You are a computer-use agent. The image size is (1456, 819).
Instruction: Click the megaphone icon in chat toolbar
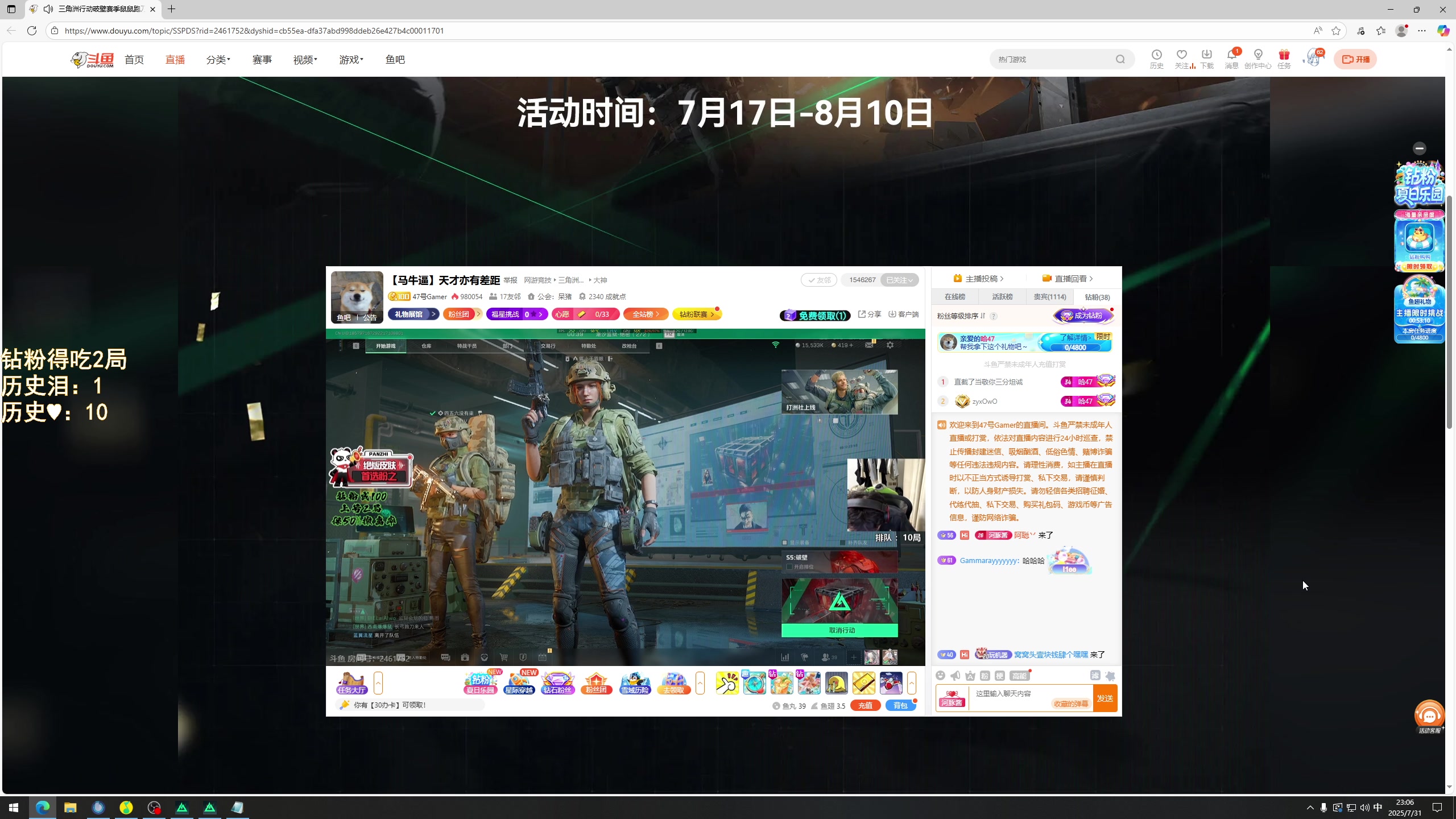pyautogui.click(x=955, y=676)
